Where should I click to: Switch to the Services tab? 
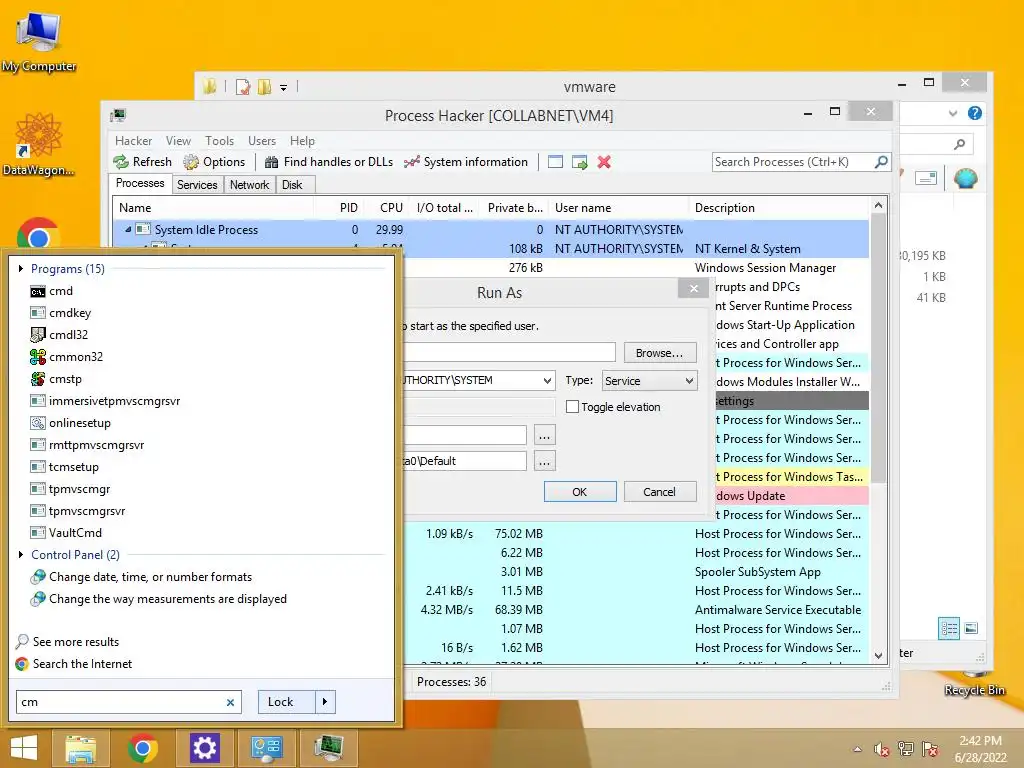pyautogui.click(x=197, y=185)
